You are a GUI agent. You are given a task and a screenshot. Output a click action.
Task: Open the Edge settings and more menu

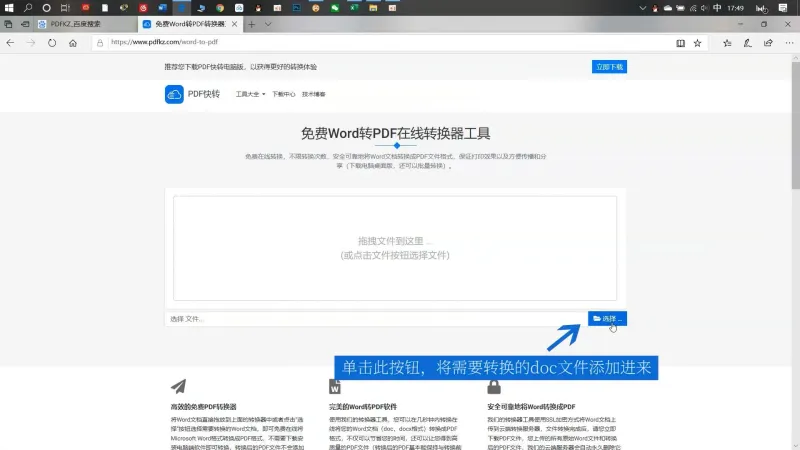click(789, 43)
